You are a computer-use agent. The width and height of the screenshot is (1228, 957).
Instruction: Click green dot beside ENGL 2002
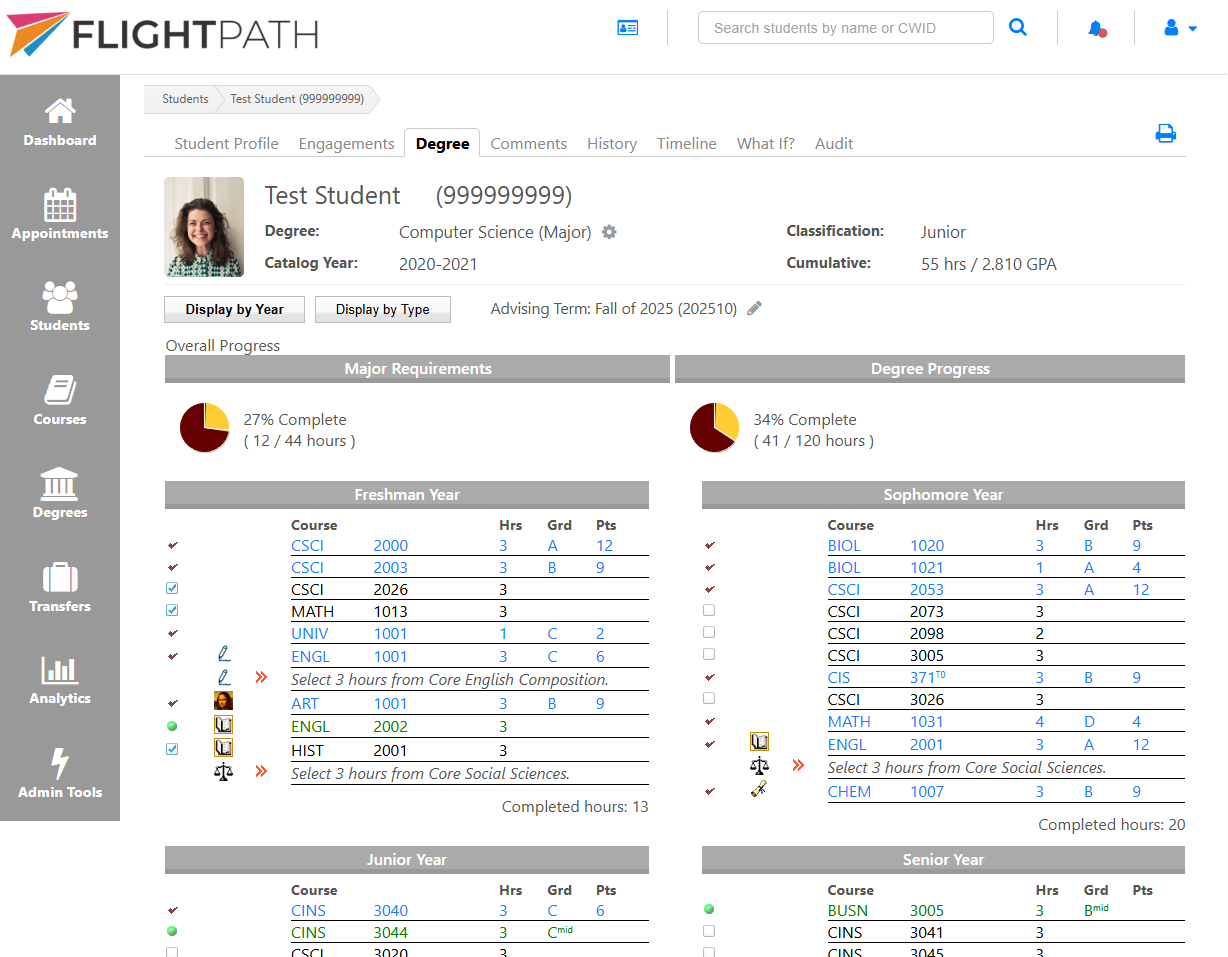(172, 726)
